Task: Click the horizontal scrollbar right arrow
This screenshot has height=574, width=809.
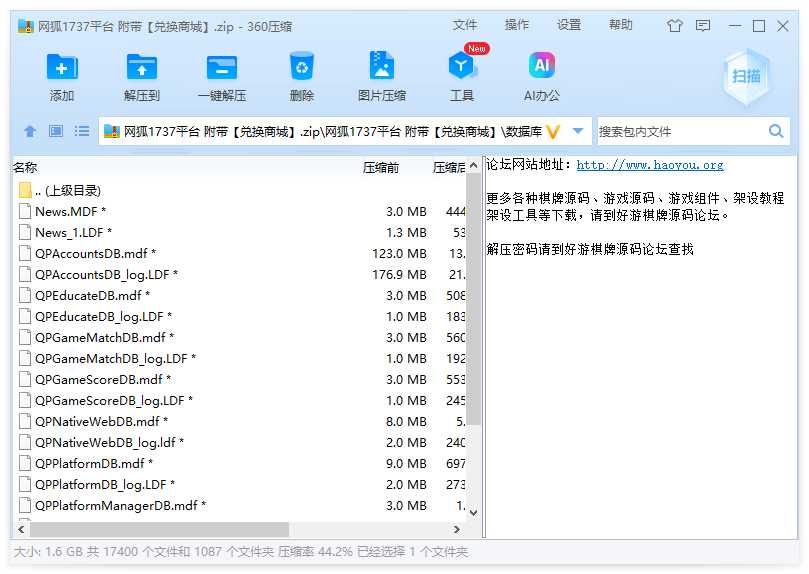Action: point(456,529)
